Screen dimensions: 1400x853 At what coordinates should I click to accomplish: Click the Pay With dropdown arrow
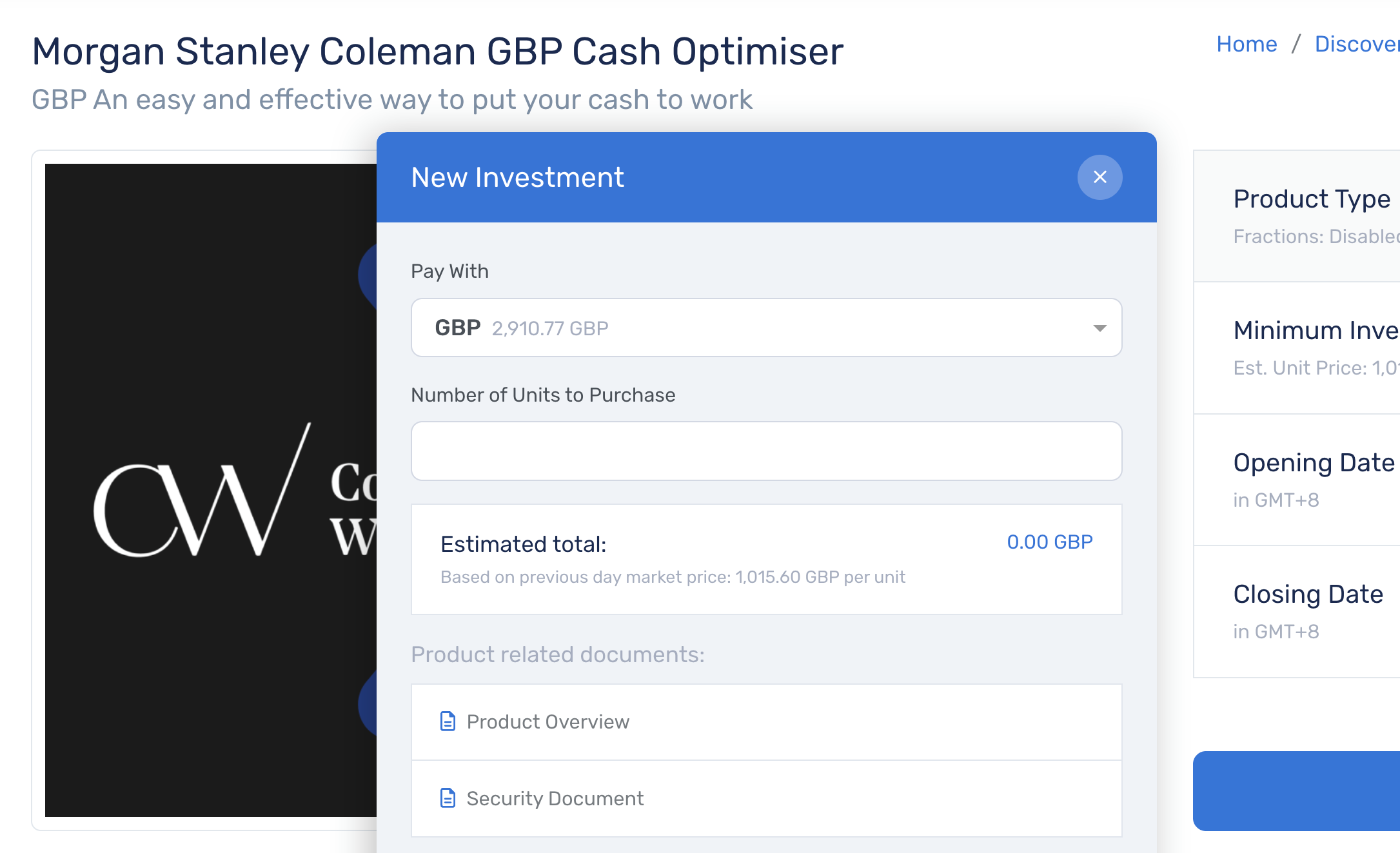click(1099, 328)
